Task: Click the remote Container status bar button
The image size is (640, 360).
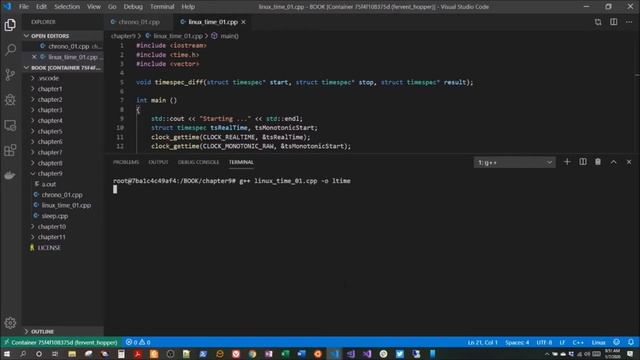Action: 60,342
